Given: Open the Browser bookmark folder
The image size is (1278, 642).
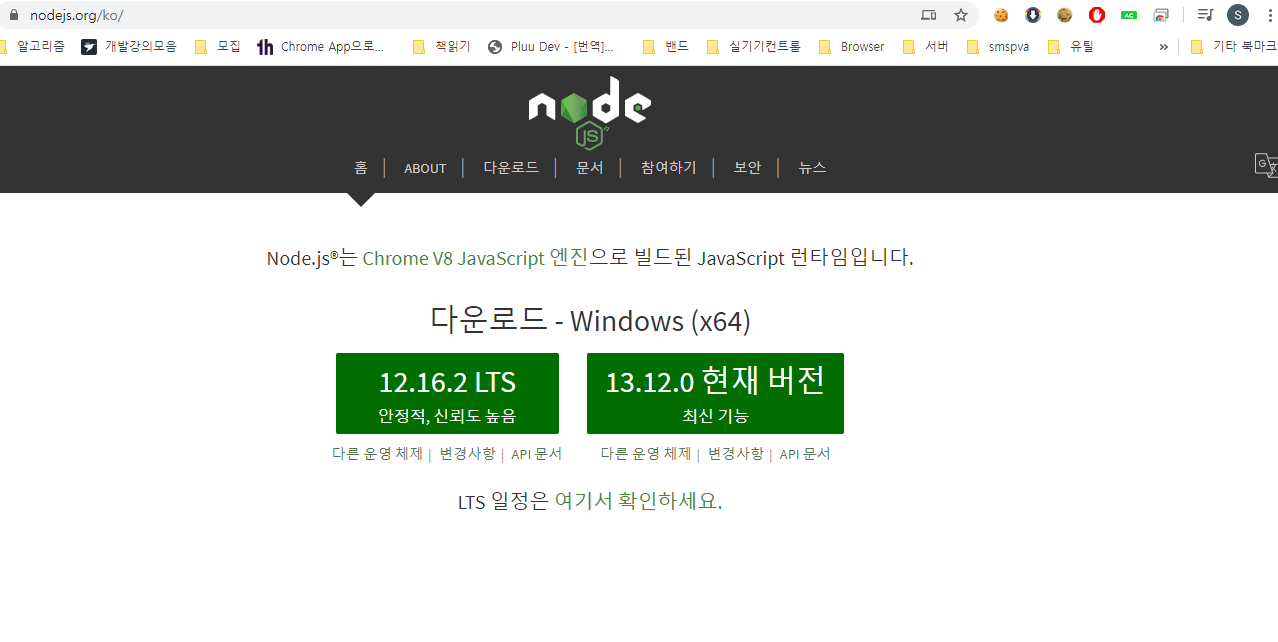Looking at the screenshot, I should [x=852, y=46].
